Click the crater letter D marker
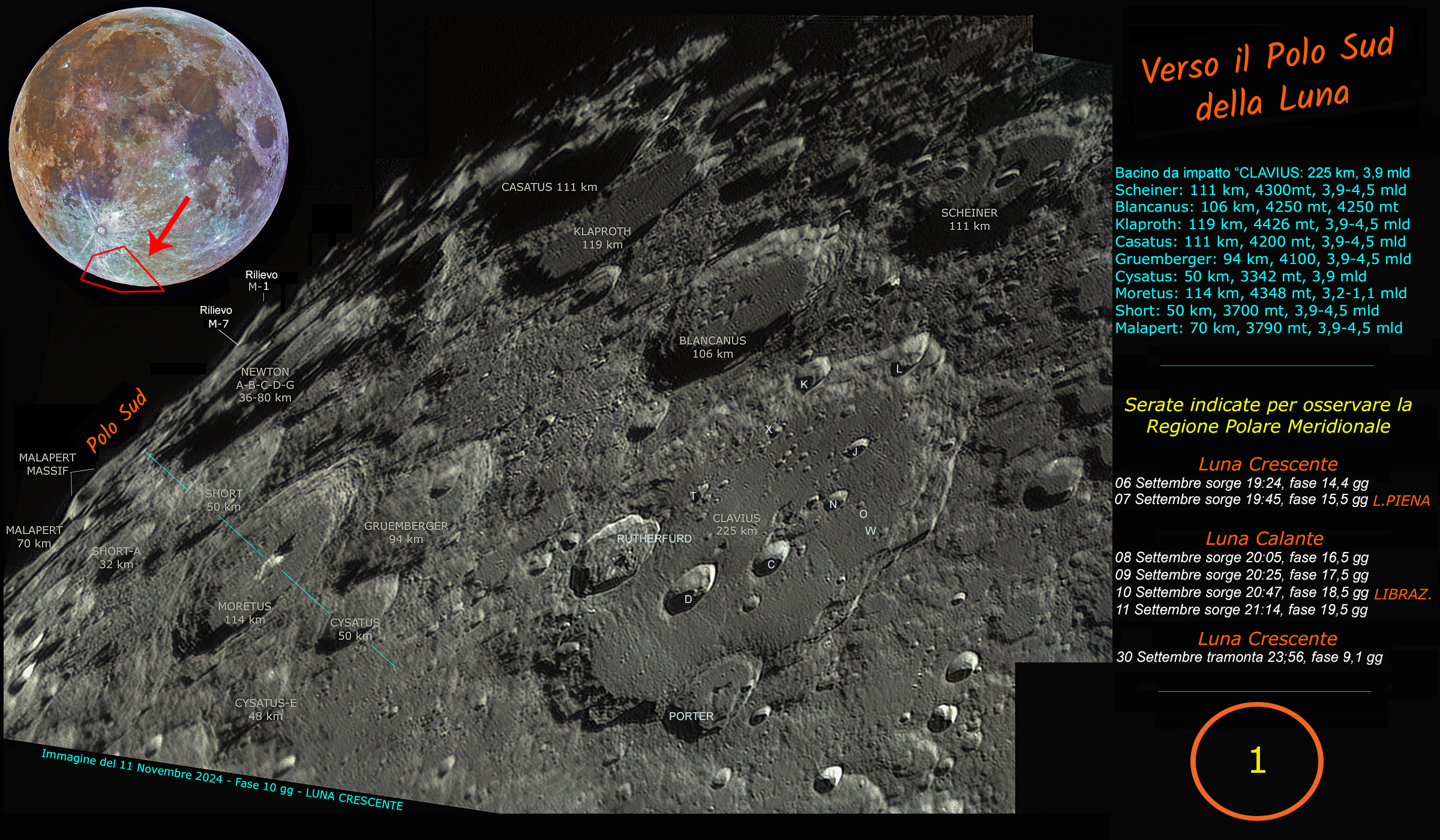The height and width of the screenshot is (840, 1440). point(688,599)
